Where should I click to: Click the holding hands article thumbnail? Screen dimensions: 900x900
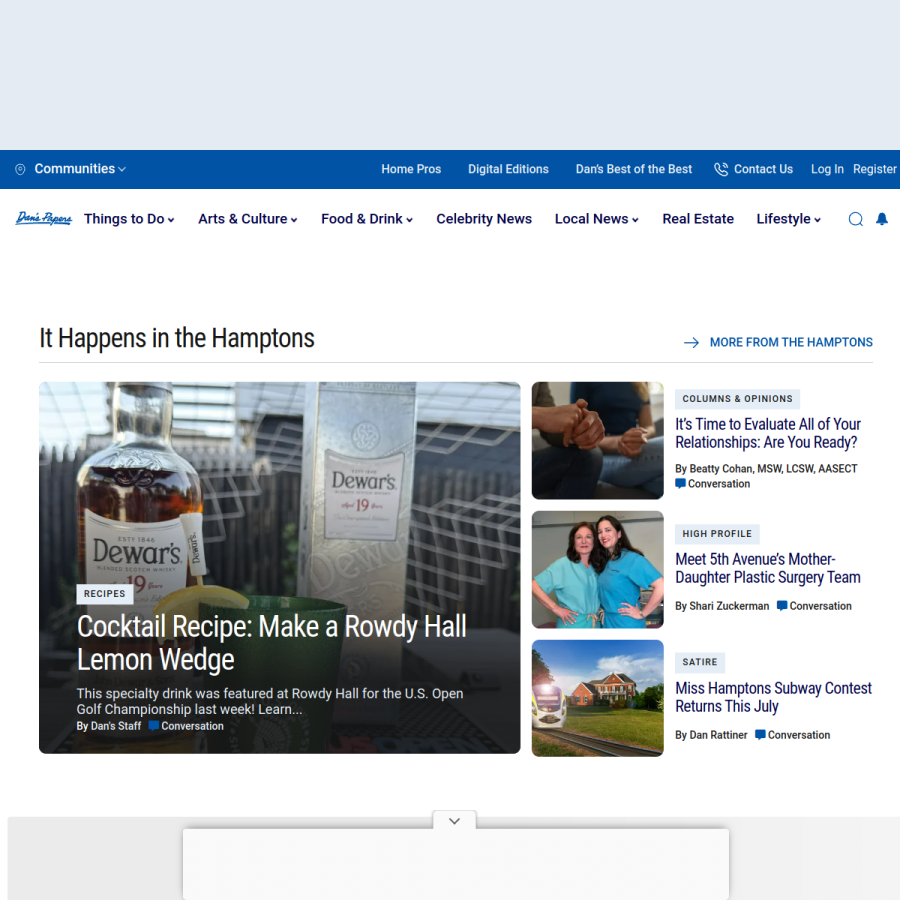[x=598, y=440]
